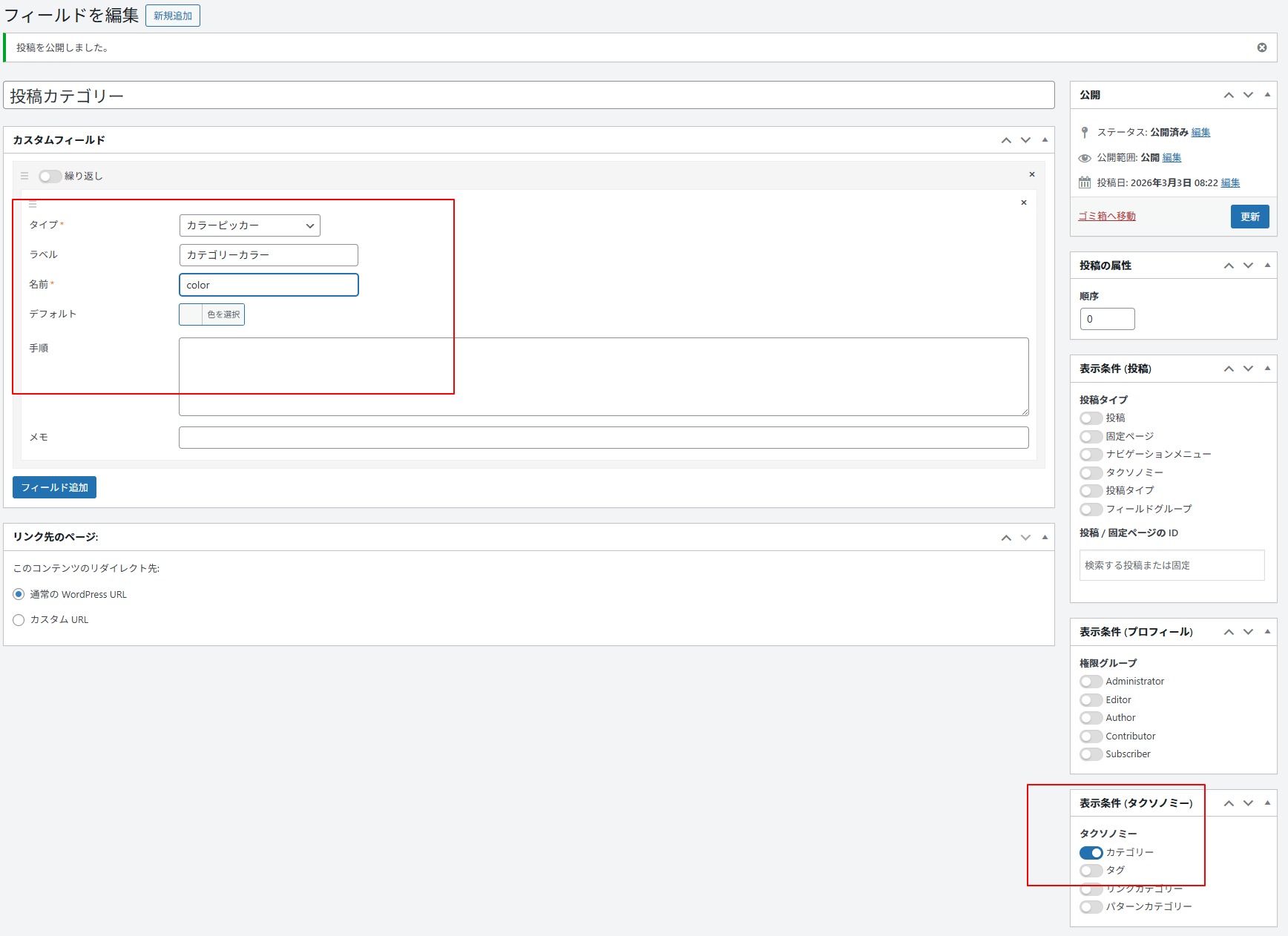Screen dimensions: 1288x936
Task: Open the タイプ dropdown showing カラーピッカー
Action: 249,225
